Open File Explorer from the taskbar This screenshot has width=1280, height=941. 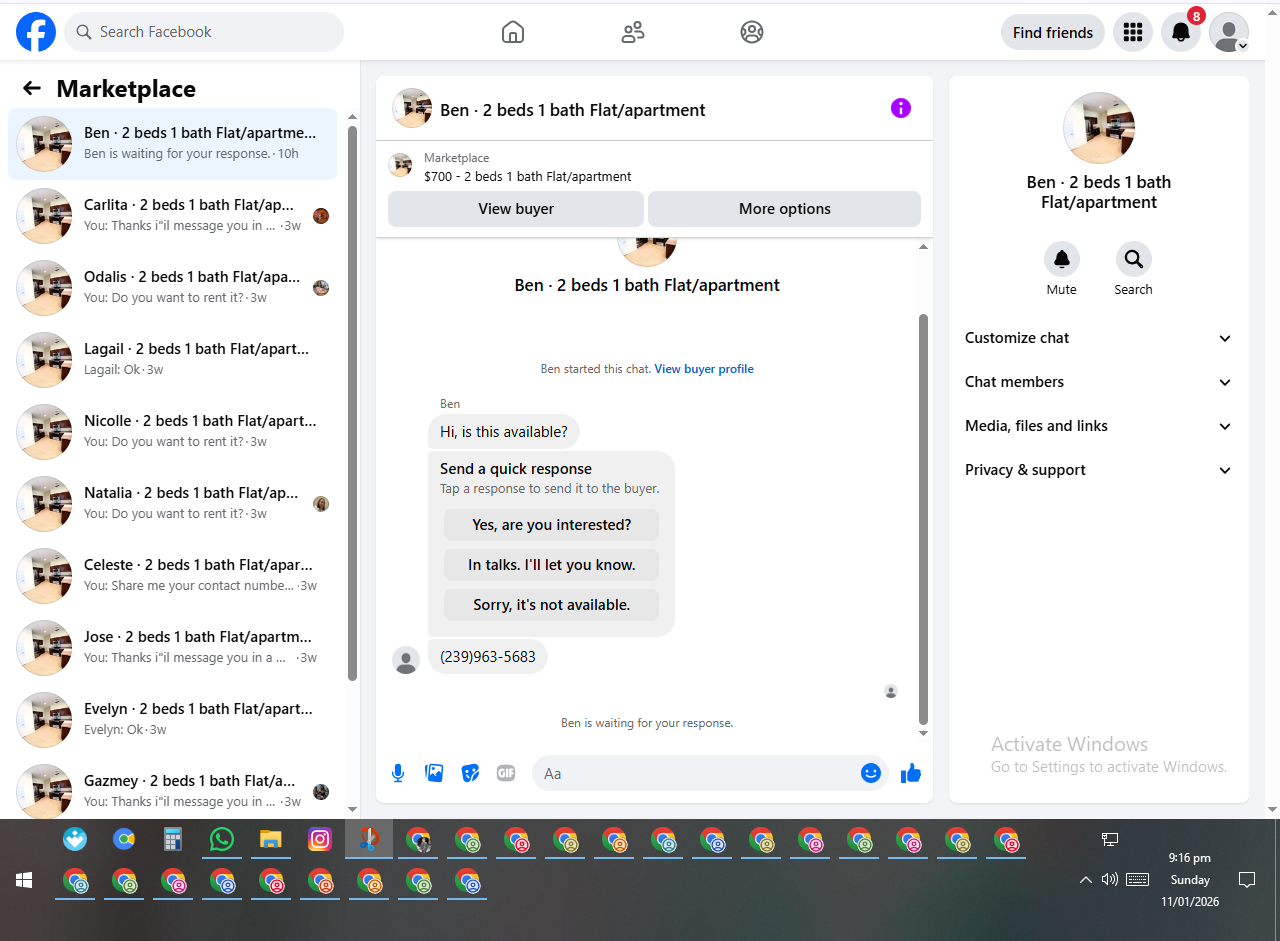(x=271, y=840)
